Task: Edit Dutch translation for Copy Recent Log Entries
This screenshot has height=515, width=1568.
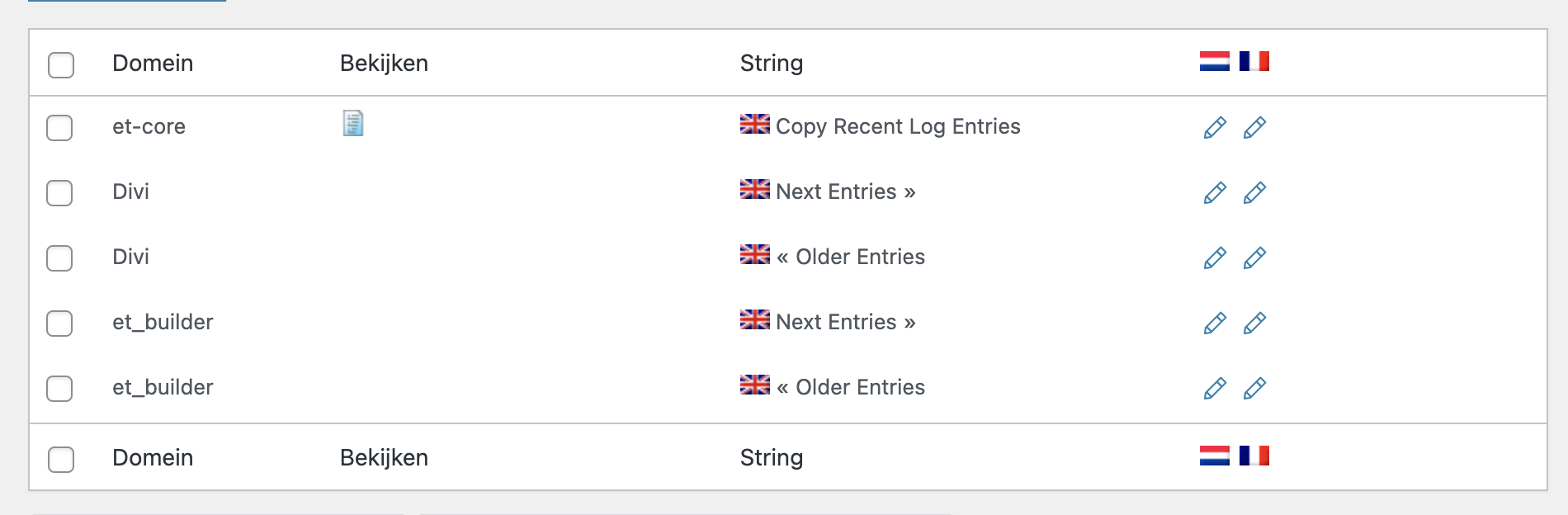Action: (1215, 128)
